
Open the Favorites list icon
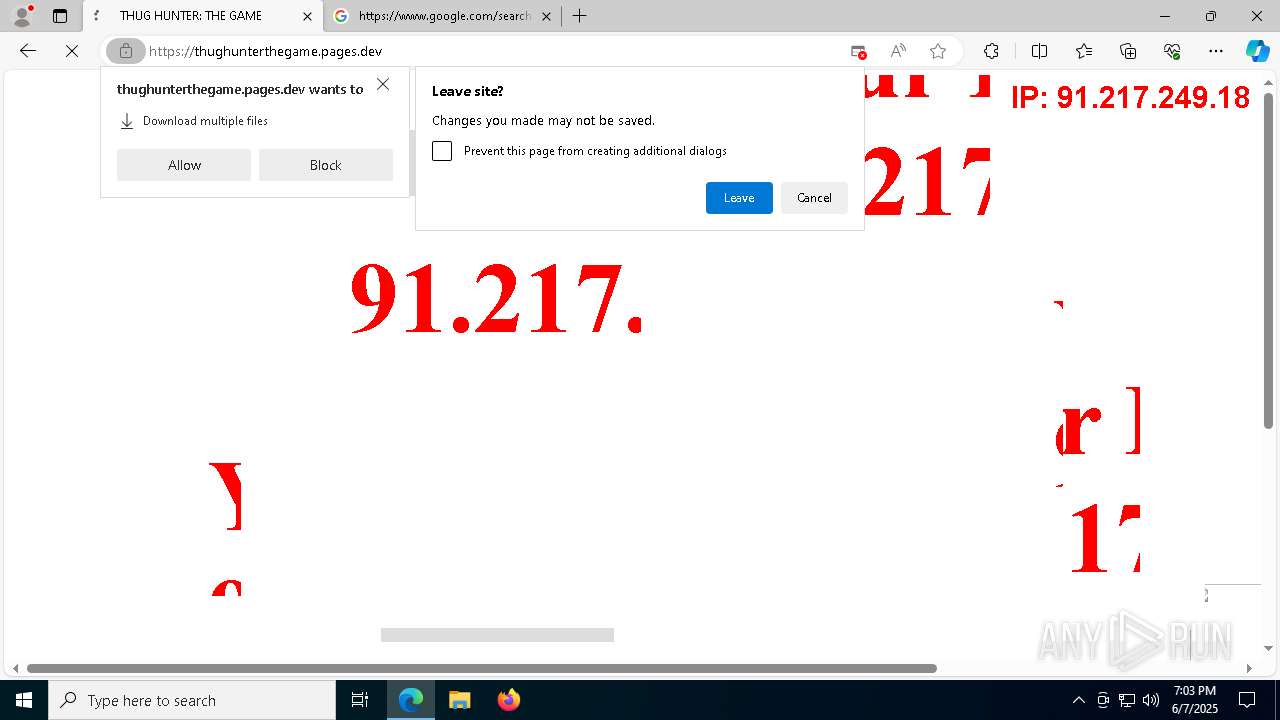1084,51
